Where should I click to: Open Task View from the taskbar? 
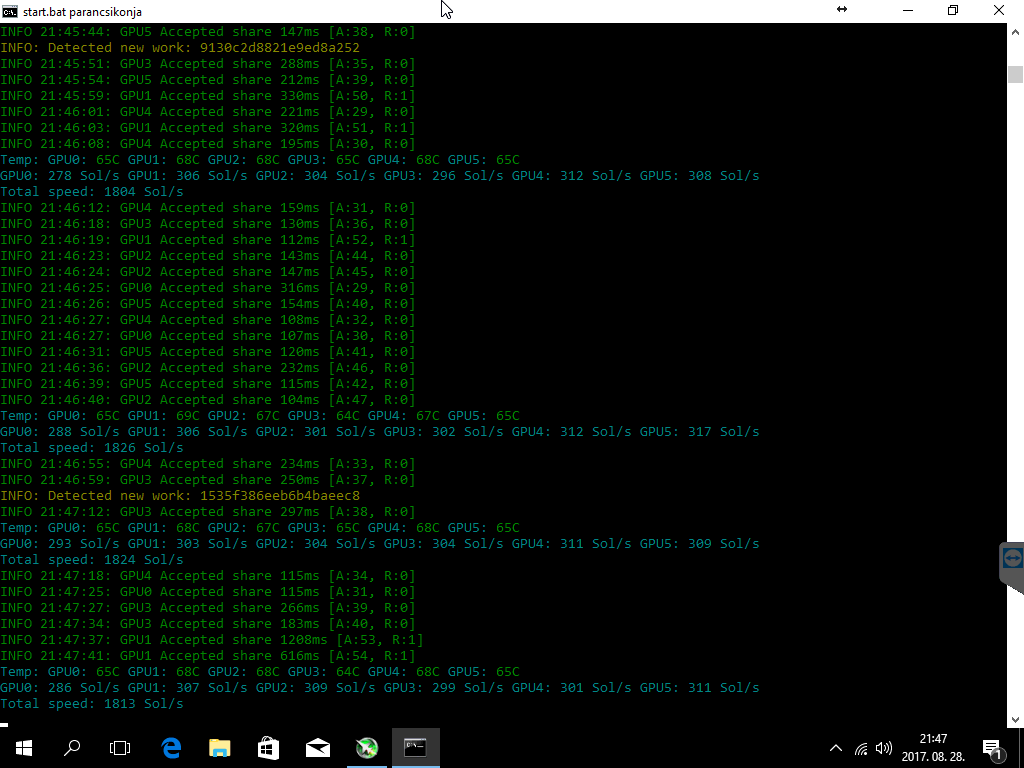120,748
